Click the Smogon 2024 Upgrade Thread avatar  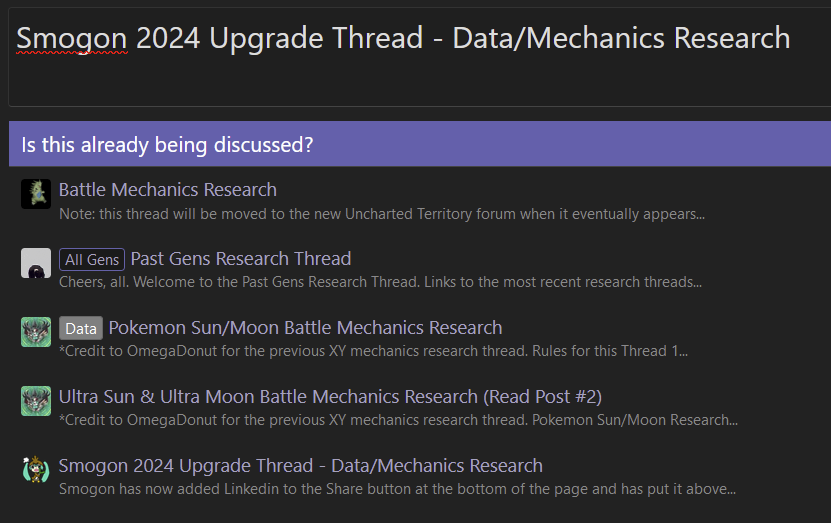coord(36,469)
